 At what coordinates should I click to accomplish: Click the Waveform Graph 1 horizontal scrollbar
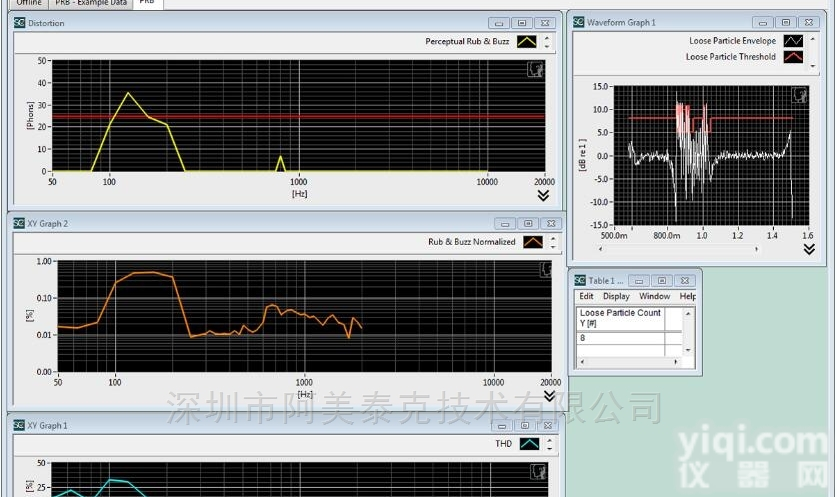point(700,249)
